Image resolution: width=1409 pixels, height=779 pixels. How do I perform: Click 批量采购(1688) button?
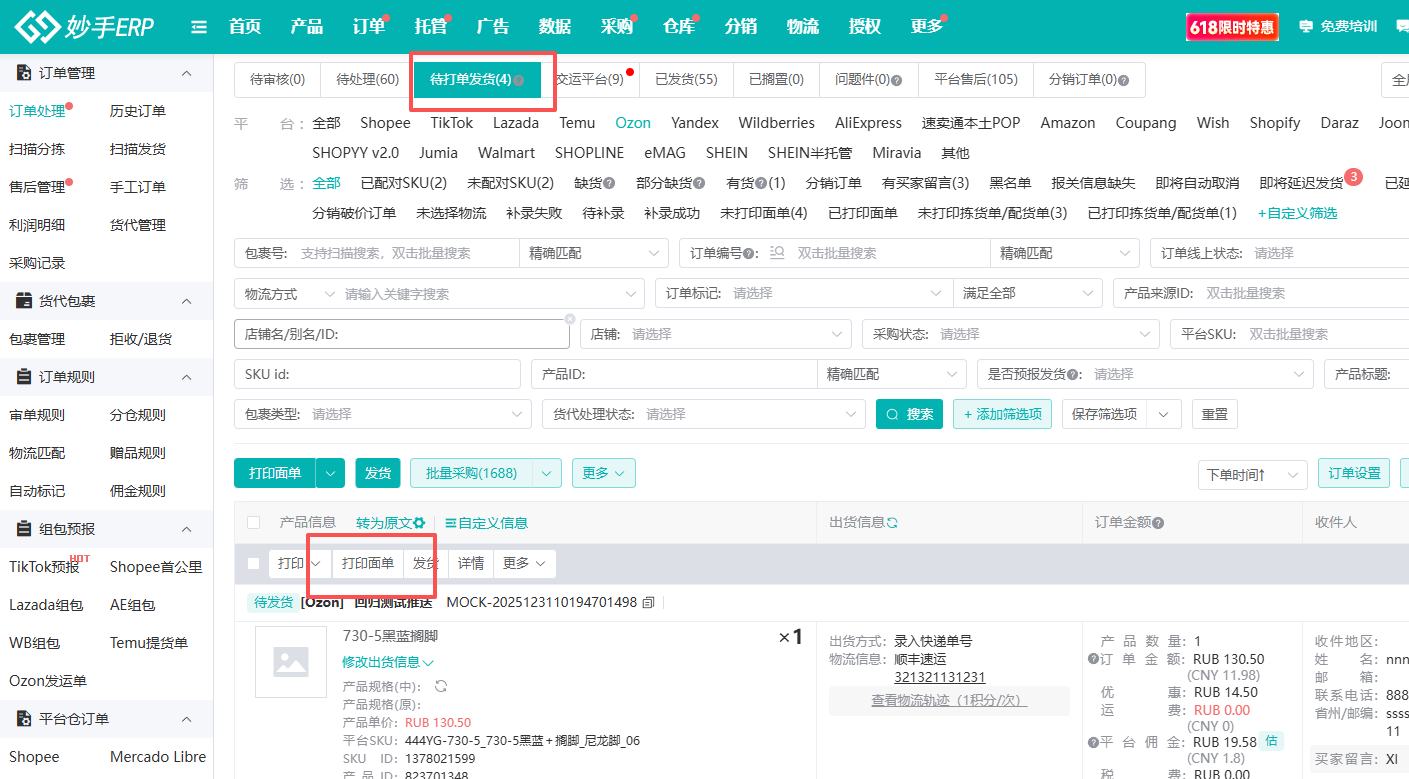pos(472,473)
